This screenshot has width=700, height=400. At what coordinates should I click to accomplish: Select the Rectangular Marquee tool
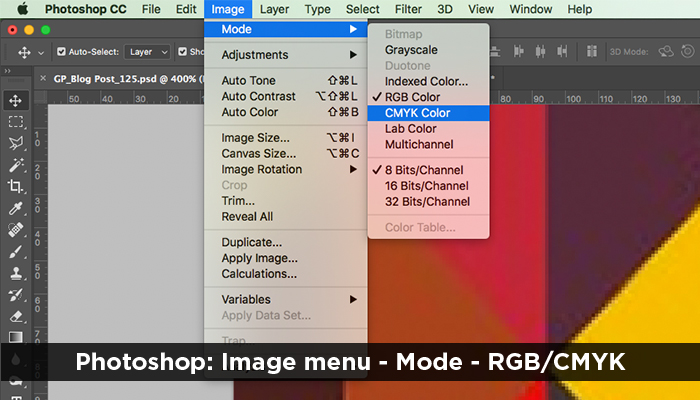(15, 122)
